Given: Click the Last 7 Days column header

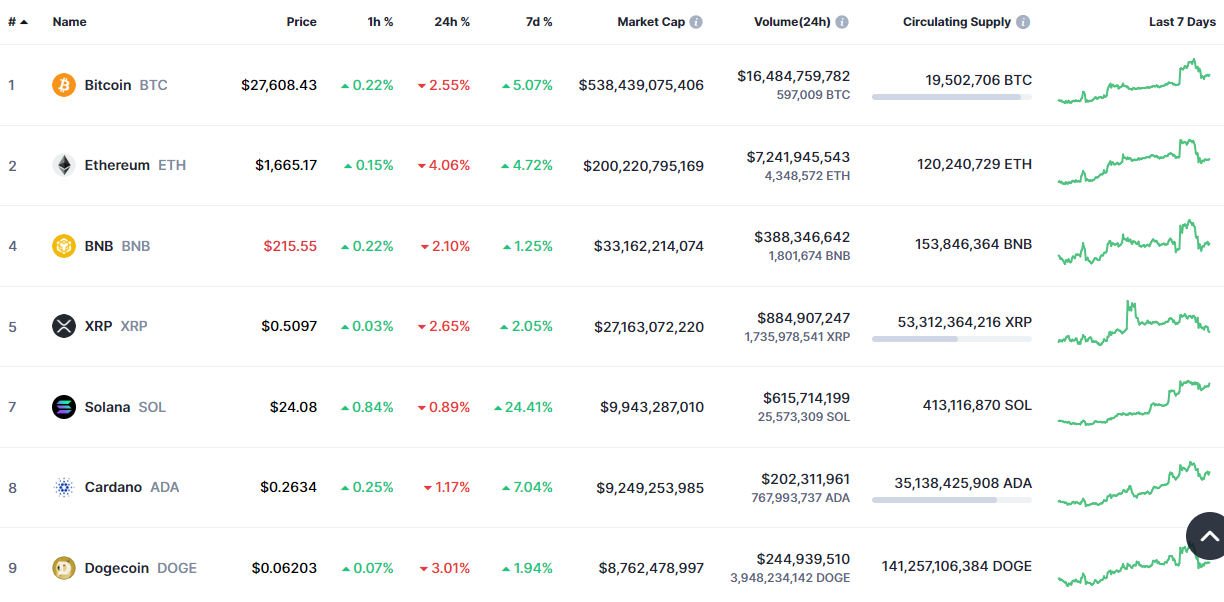Looking at the screenshot, I should coord(1182,22).
